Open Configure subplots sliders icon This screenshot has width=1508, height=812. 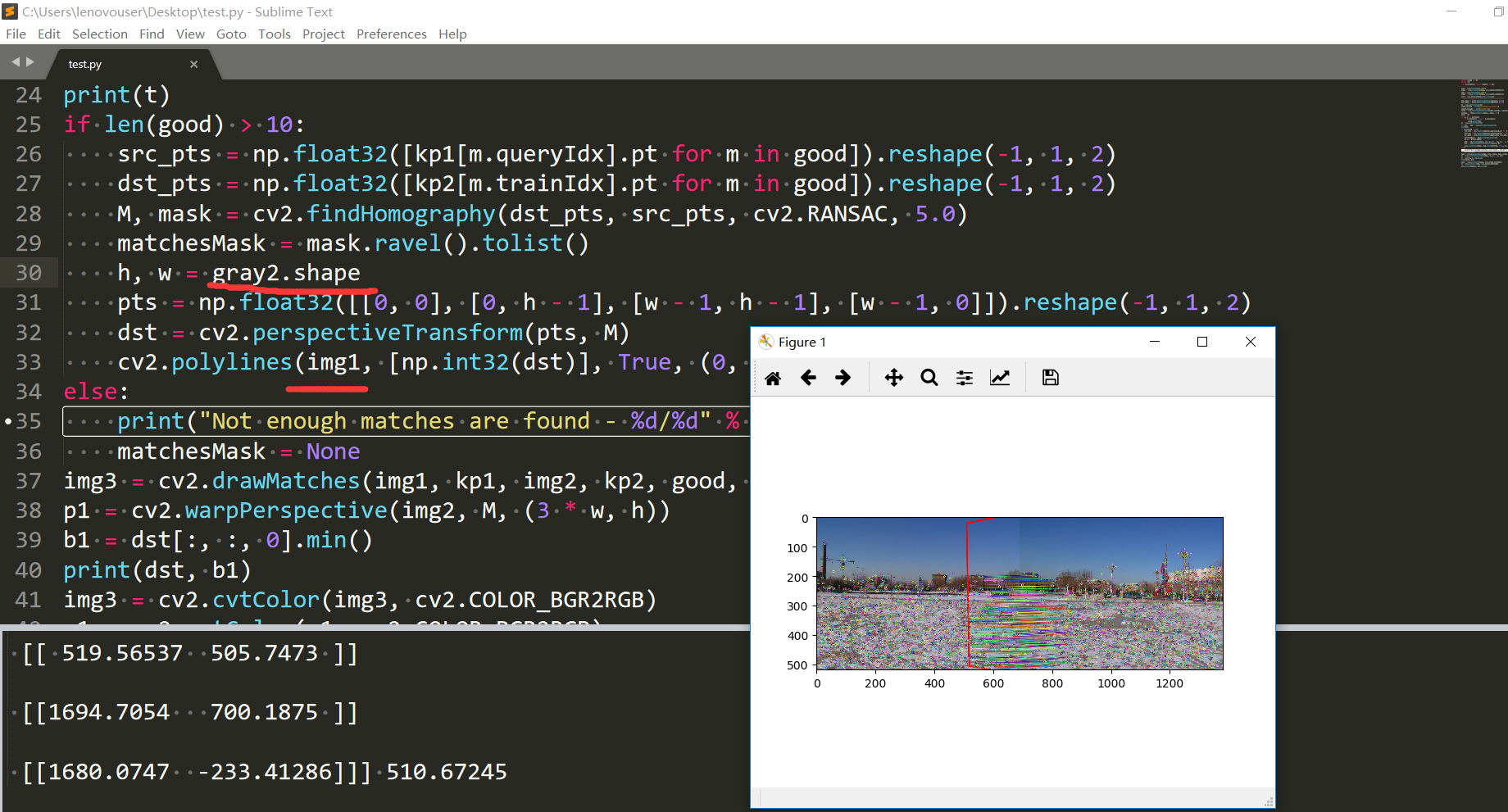click(965, 378)
